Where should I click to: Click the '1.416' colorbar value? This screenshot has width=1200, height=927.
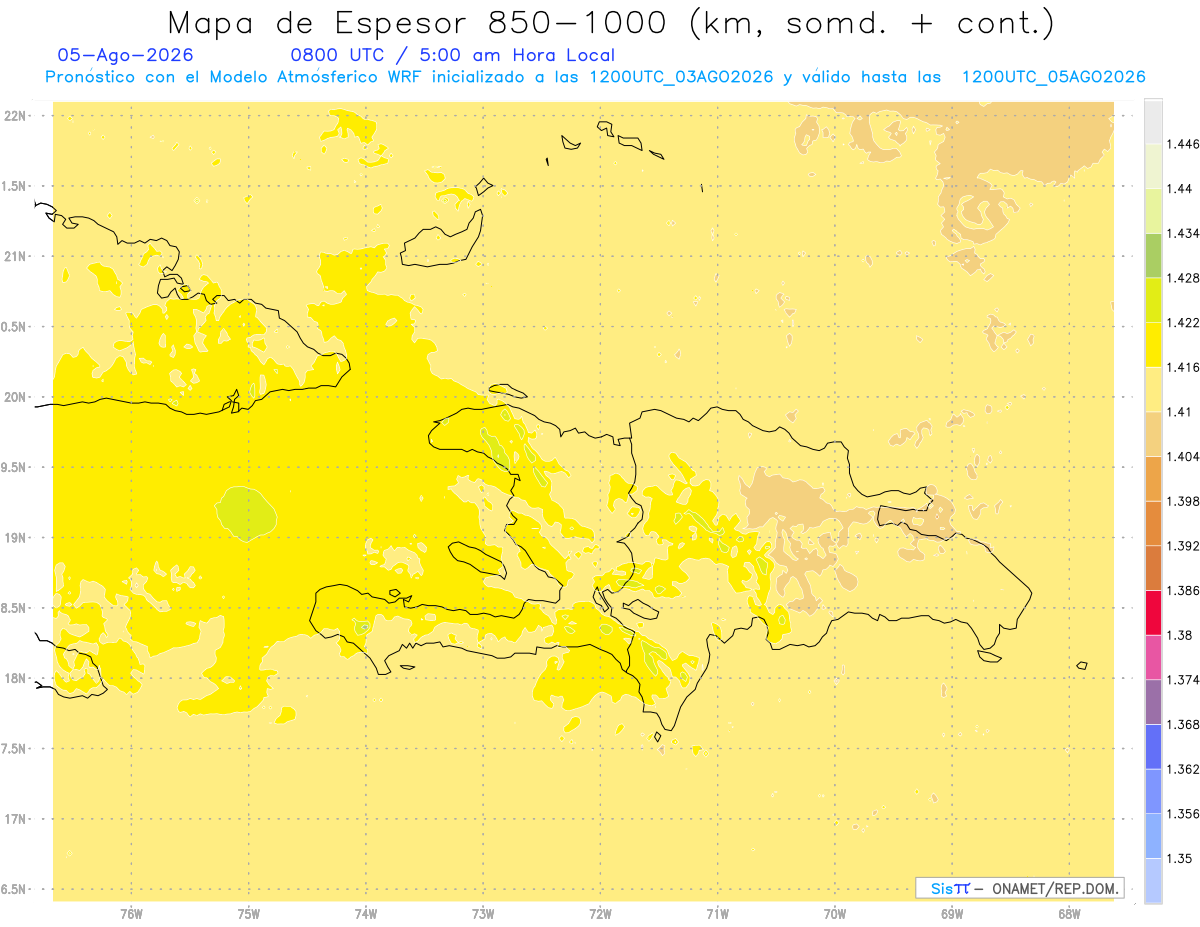click(x=1183, y=367)
